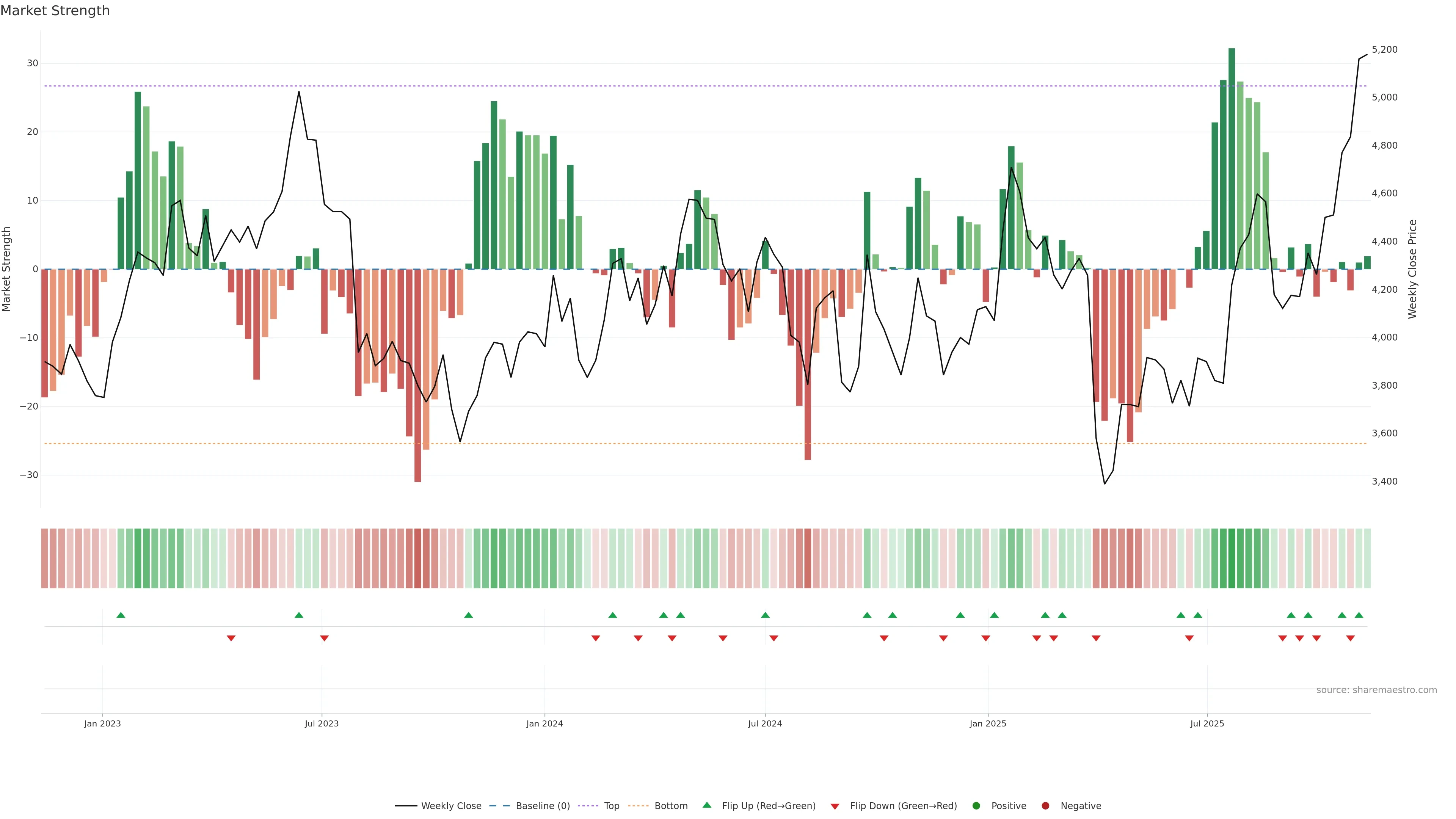The image size is (1456, 819).
Task: Click the Market Strength chart title
Action: click(x=55, y=11)
